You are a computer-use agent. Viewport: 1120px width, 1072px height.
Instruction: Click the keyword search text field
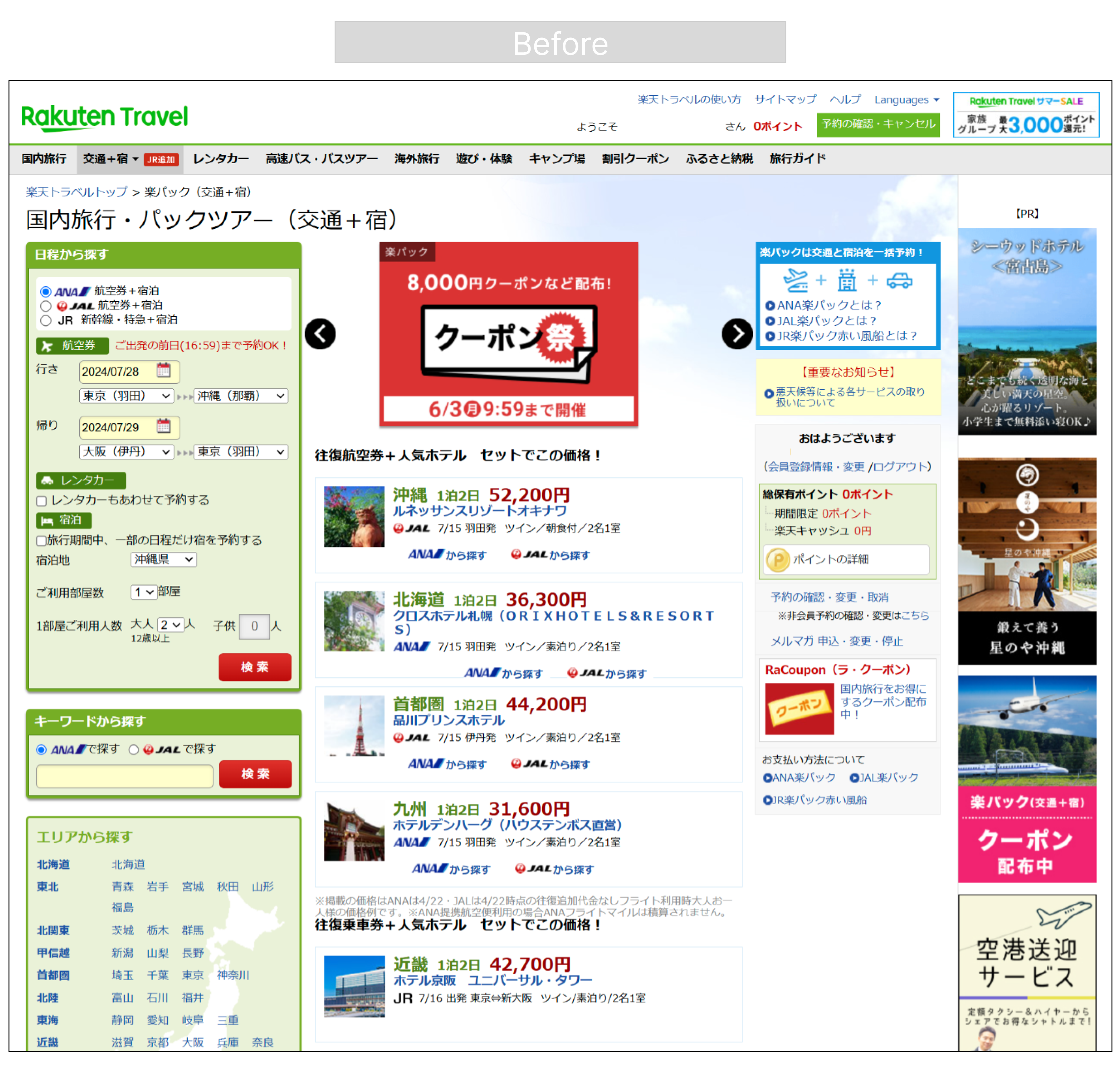(x=124, y=776)
